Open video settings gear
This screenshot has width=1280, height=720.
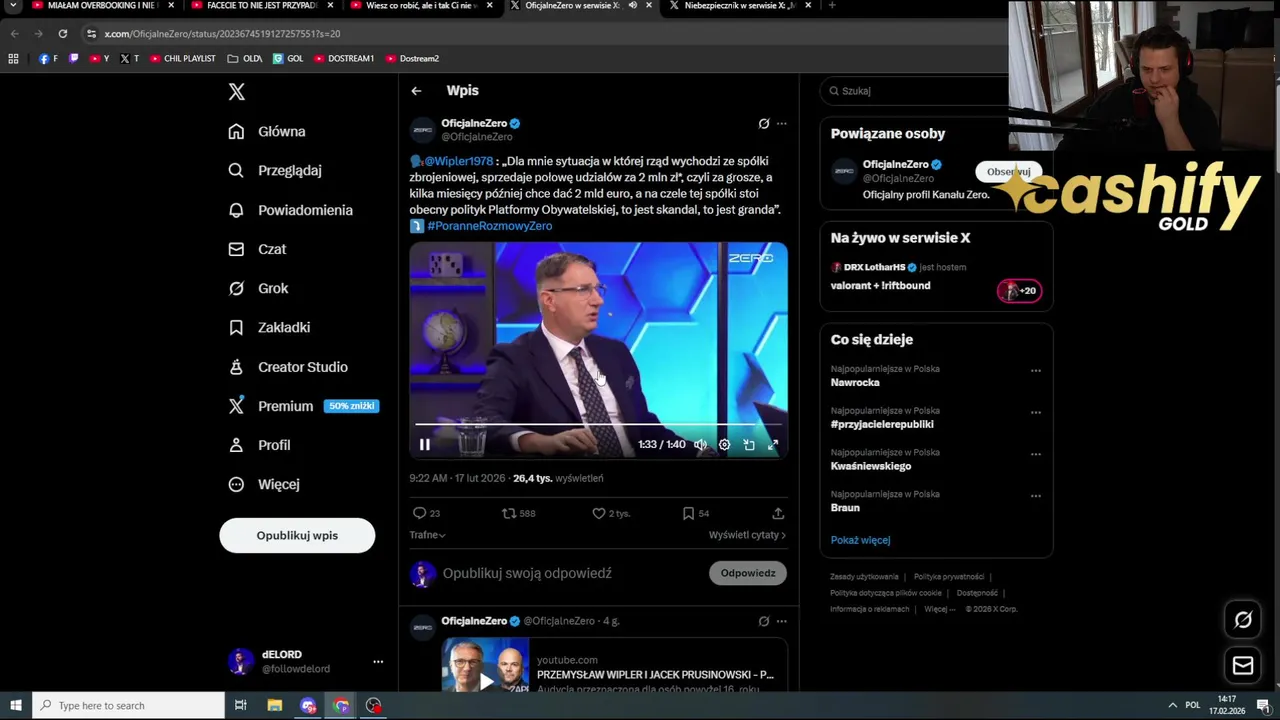(725, 445)
